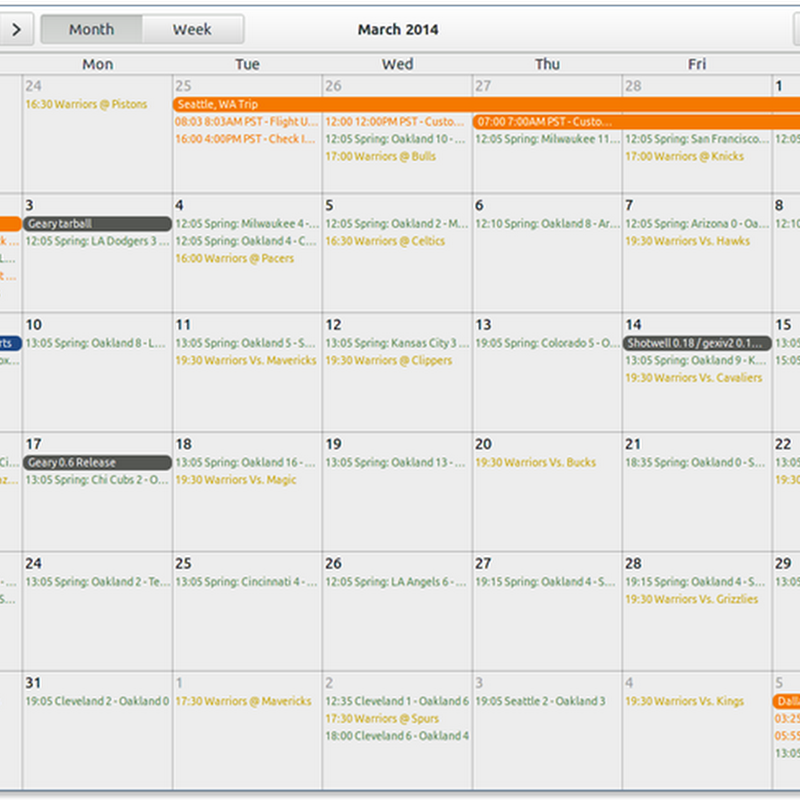Select 17:00 Warriors @ Knicks event
The image size is (800, 800).
[685, 156]
